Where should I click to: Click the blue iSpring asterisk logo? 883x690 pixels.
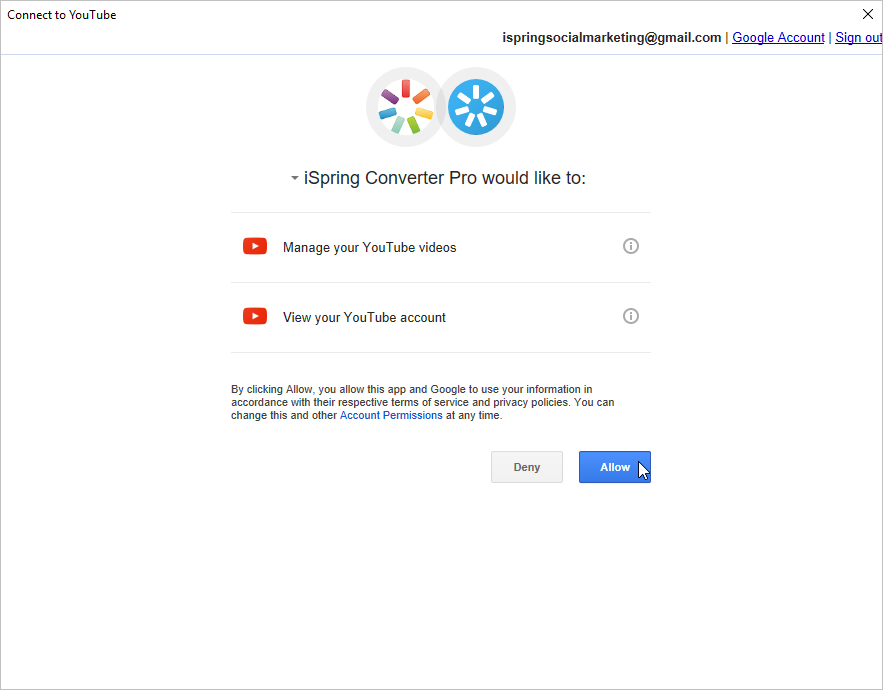(x=476, y=107)
